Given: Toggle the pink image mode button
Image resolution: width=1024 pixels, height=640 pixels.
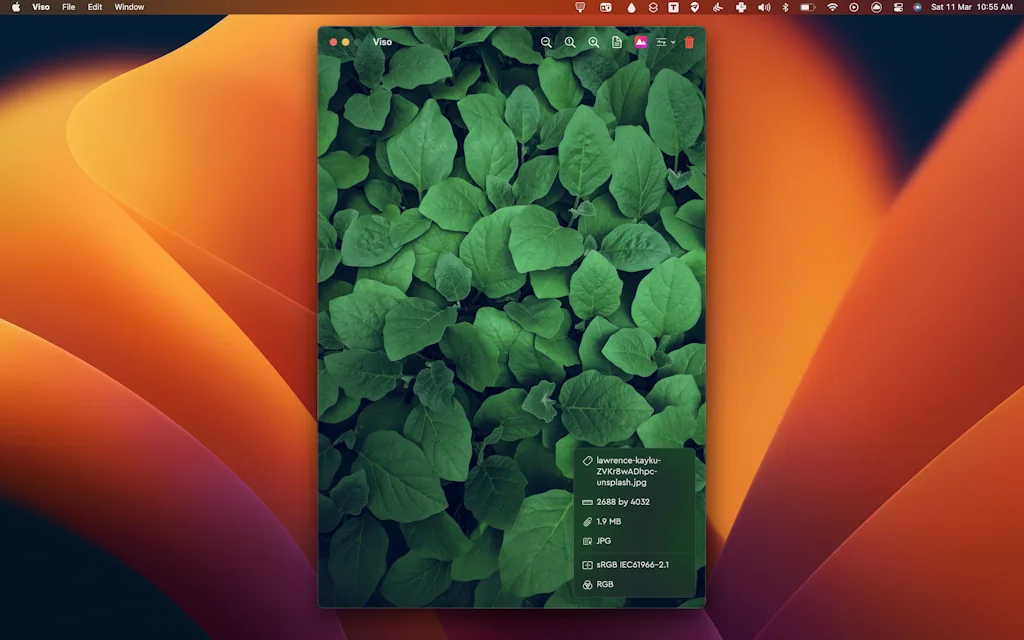Looking at the screenshot, I should pos(641,42).
